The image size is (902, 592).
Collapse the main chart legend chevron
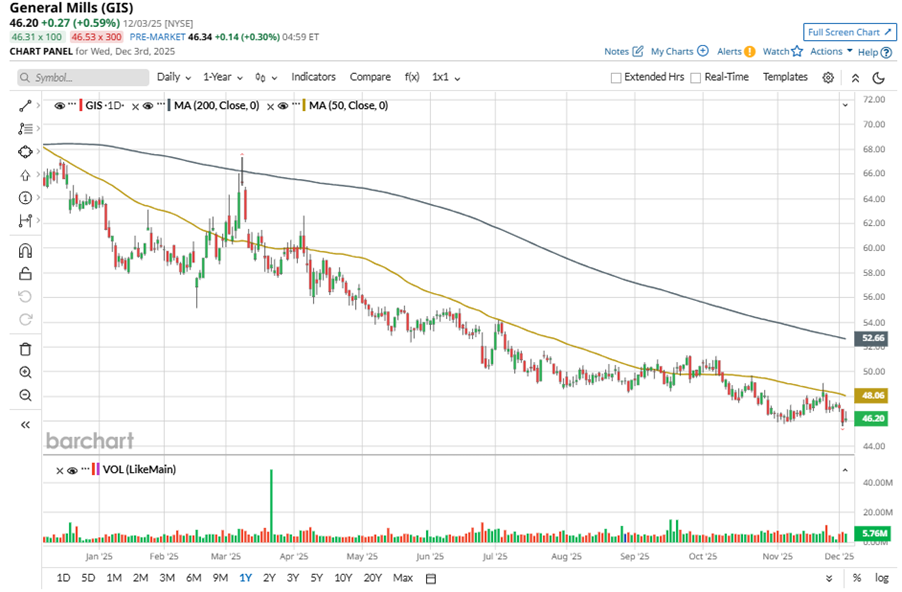(845, 105)
